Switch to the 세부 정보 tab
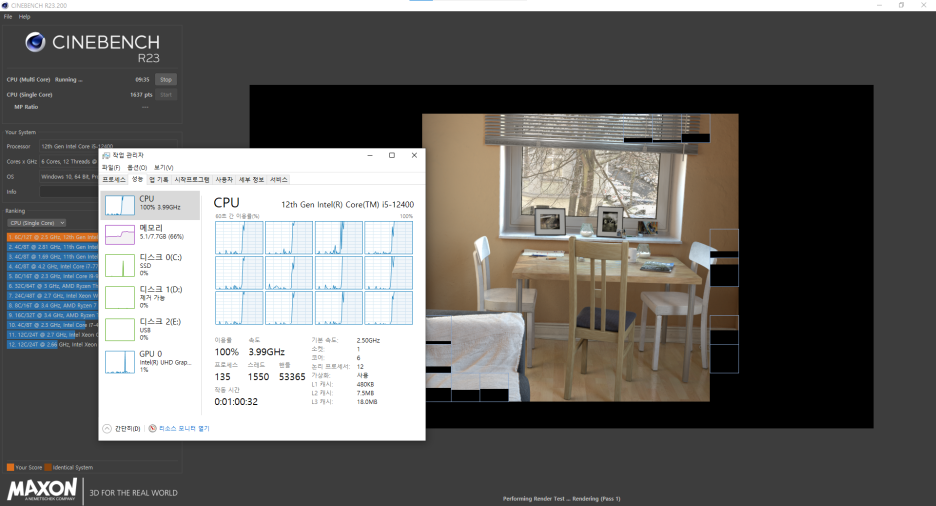Image resolution: width=936 pixels, height=506 pixels. (x=251, y=180)
